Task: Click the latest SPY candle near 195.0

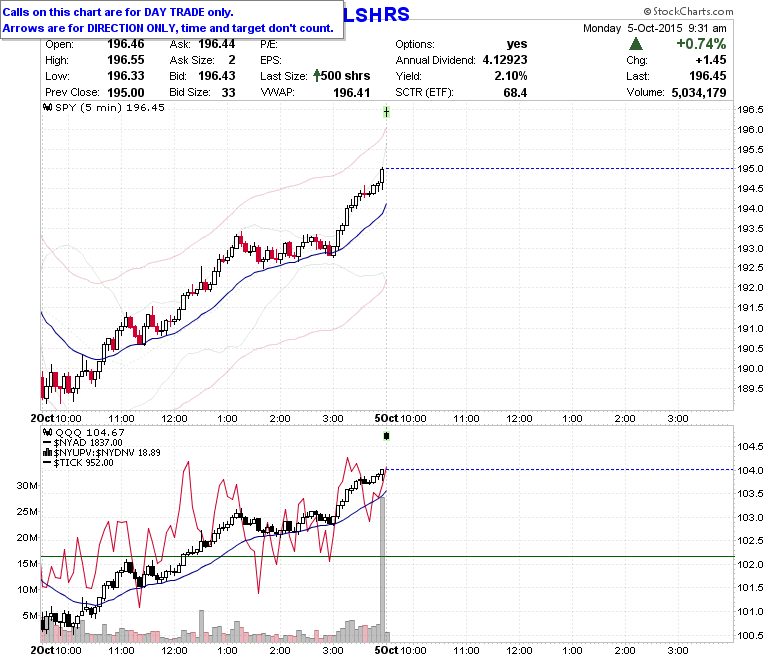Action: (x=382, y=177)
